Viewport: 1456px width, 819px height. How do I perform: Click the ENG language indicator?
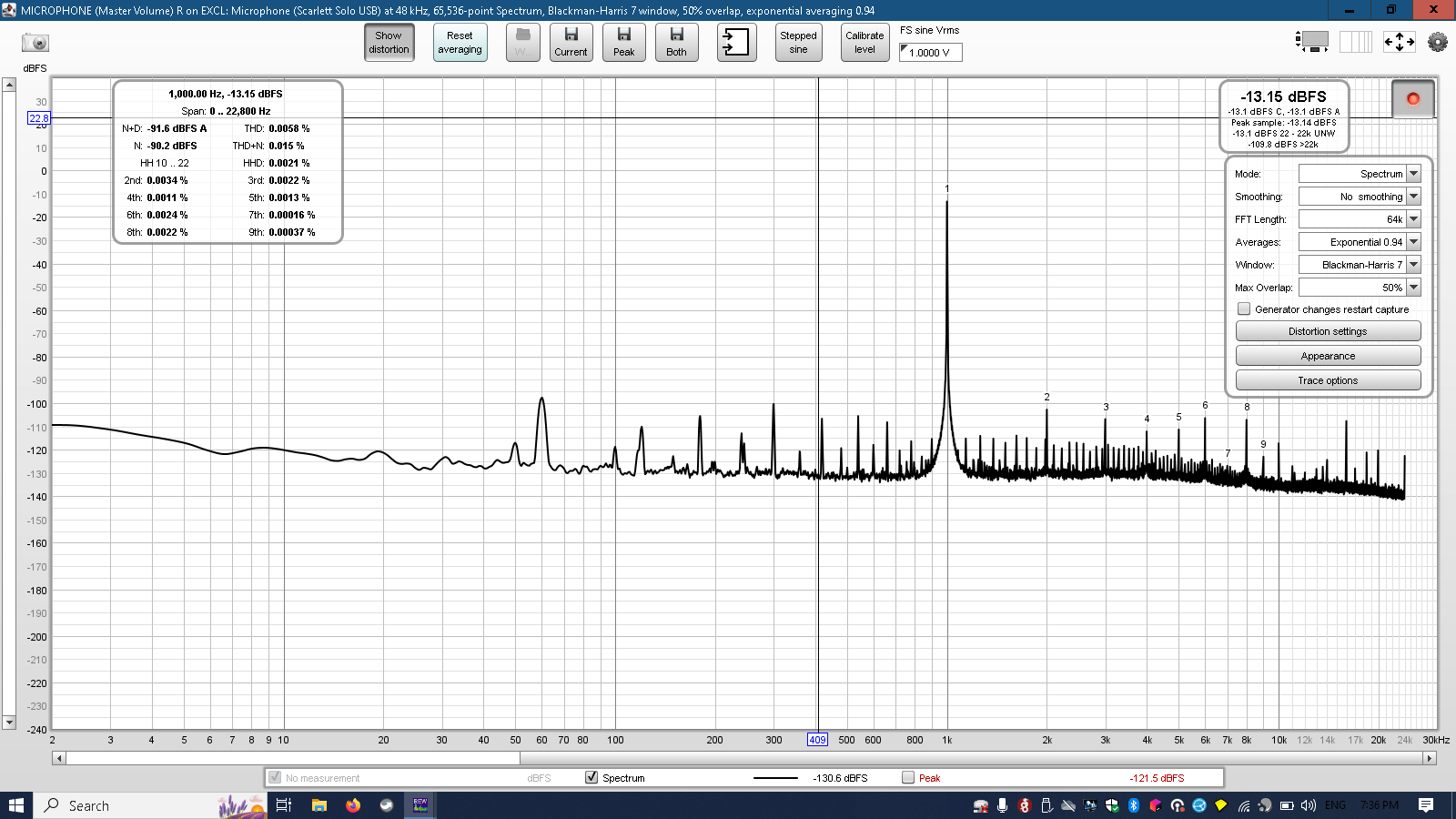[x=1335, y=805]
